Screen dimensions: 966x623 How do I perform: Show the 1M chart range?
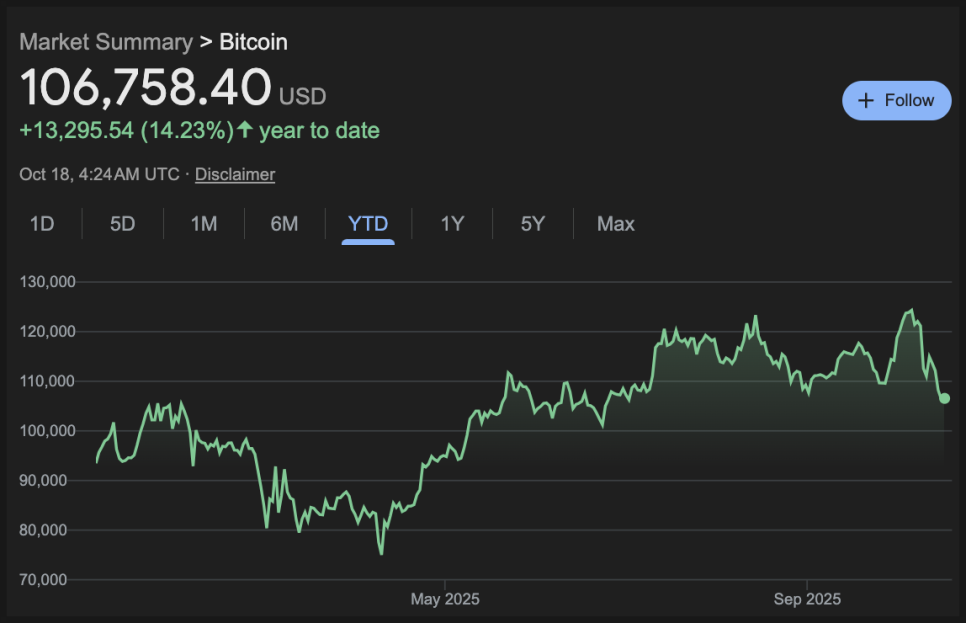pos(203,224)
